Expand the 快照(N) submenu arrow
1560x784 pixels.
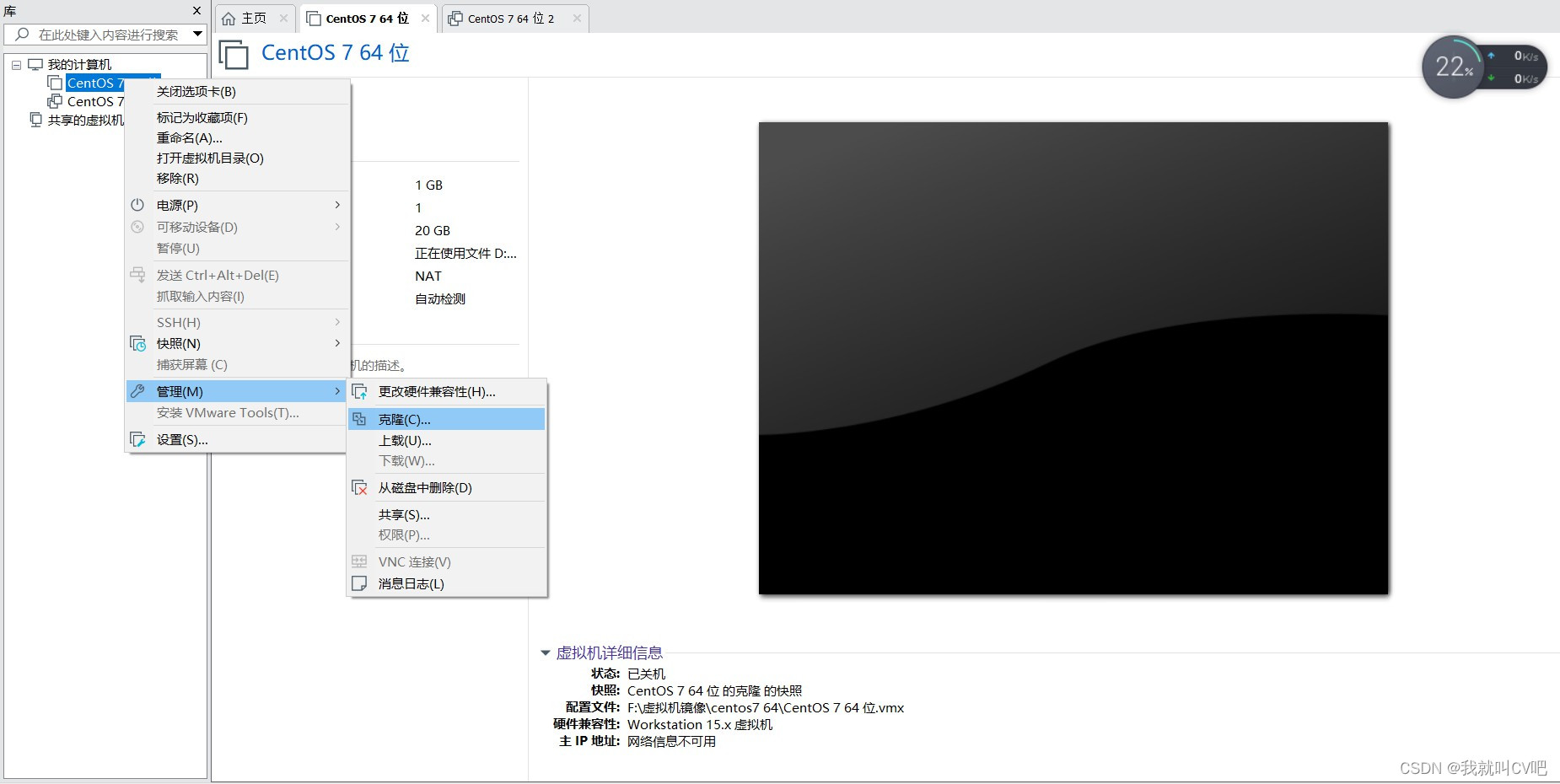click(x=337, y=343)
